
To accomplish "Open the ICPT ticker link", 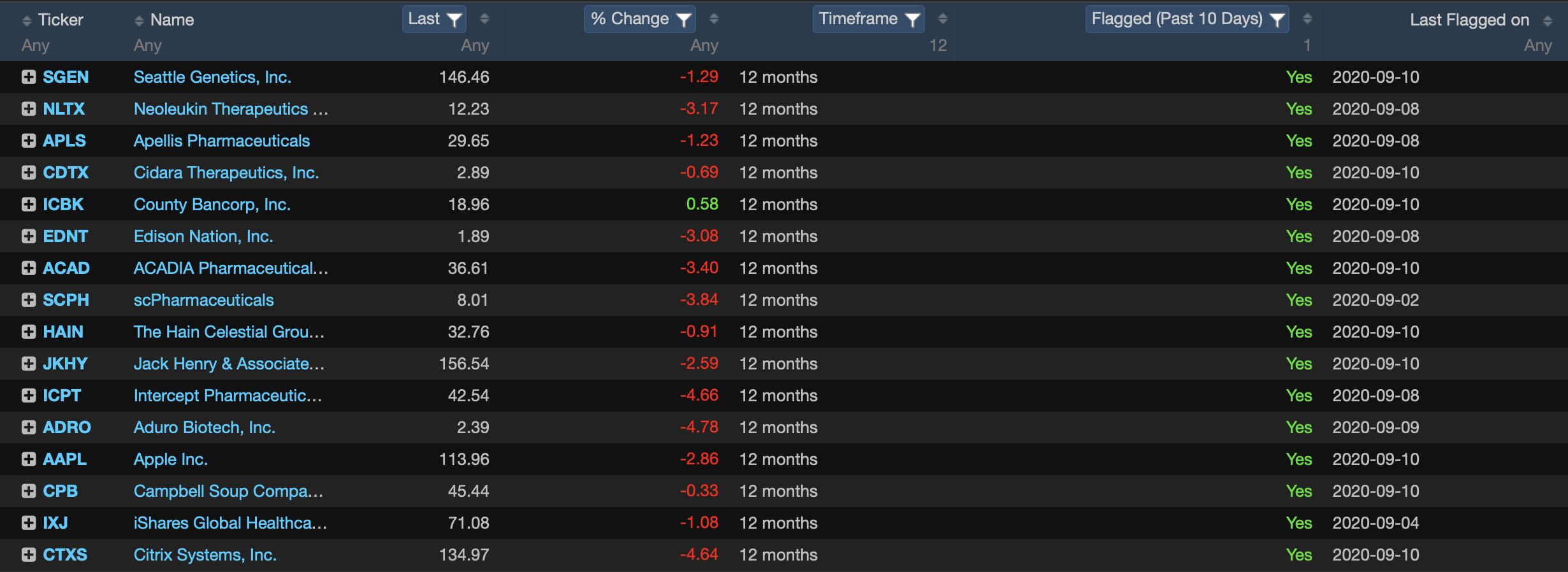I will click(62, 396).
